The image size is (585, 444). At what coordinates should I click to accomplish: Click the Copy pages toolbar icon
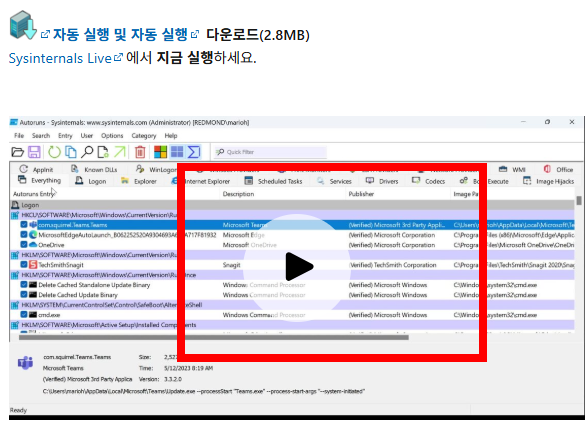coord(71,152)
